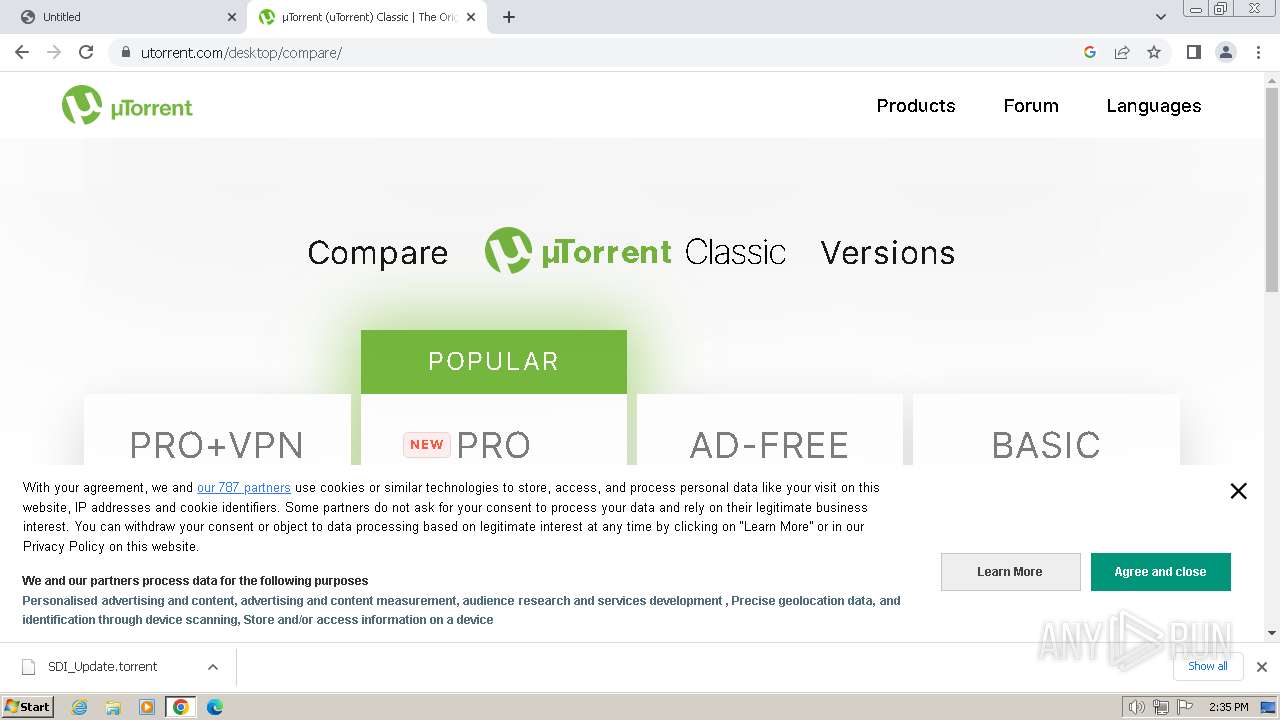Switch to Chrome in the taskbar
The image size is (1280, 720).
(181, 707)
